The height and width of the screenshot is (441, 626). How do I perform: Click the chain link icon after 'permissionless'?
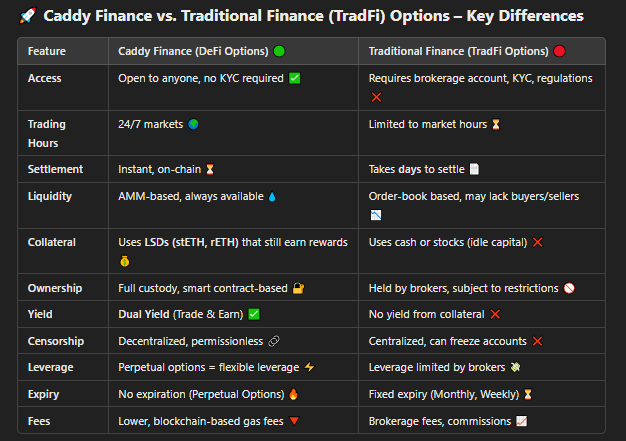(274, 341)
